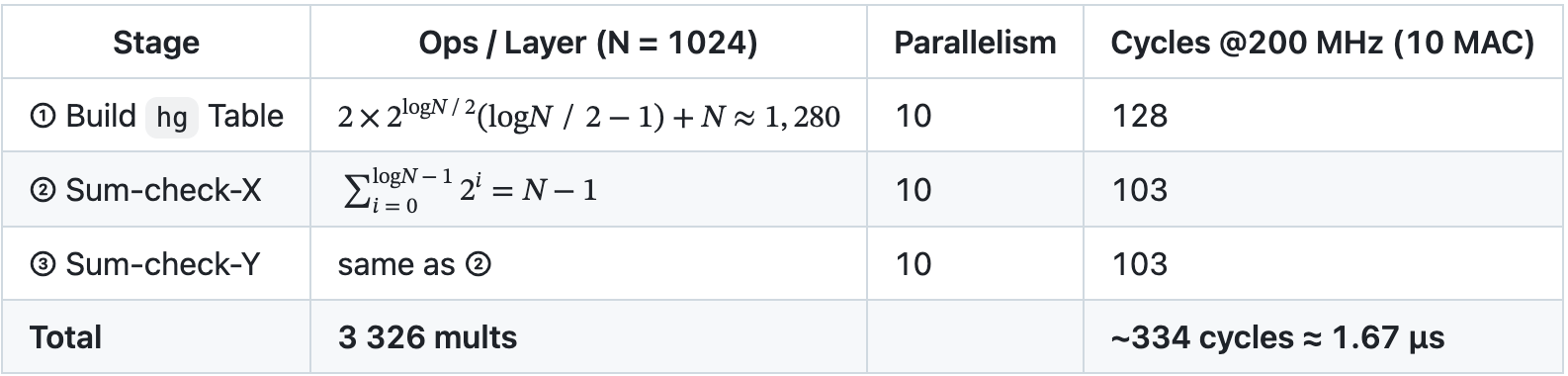Click the 103 cycles value for Sum-check-Y
The height and width of the screenshot is (376, 1568).
coord(1140,263)
